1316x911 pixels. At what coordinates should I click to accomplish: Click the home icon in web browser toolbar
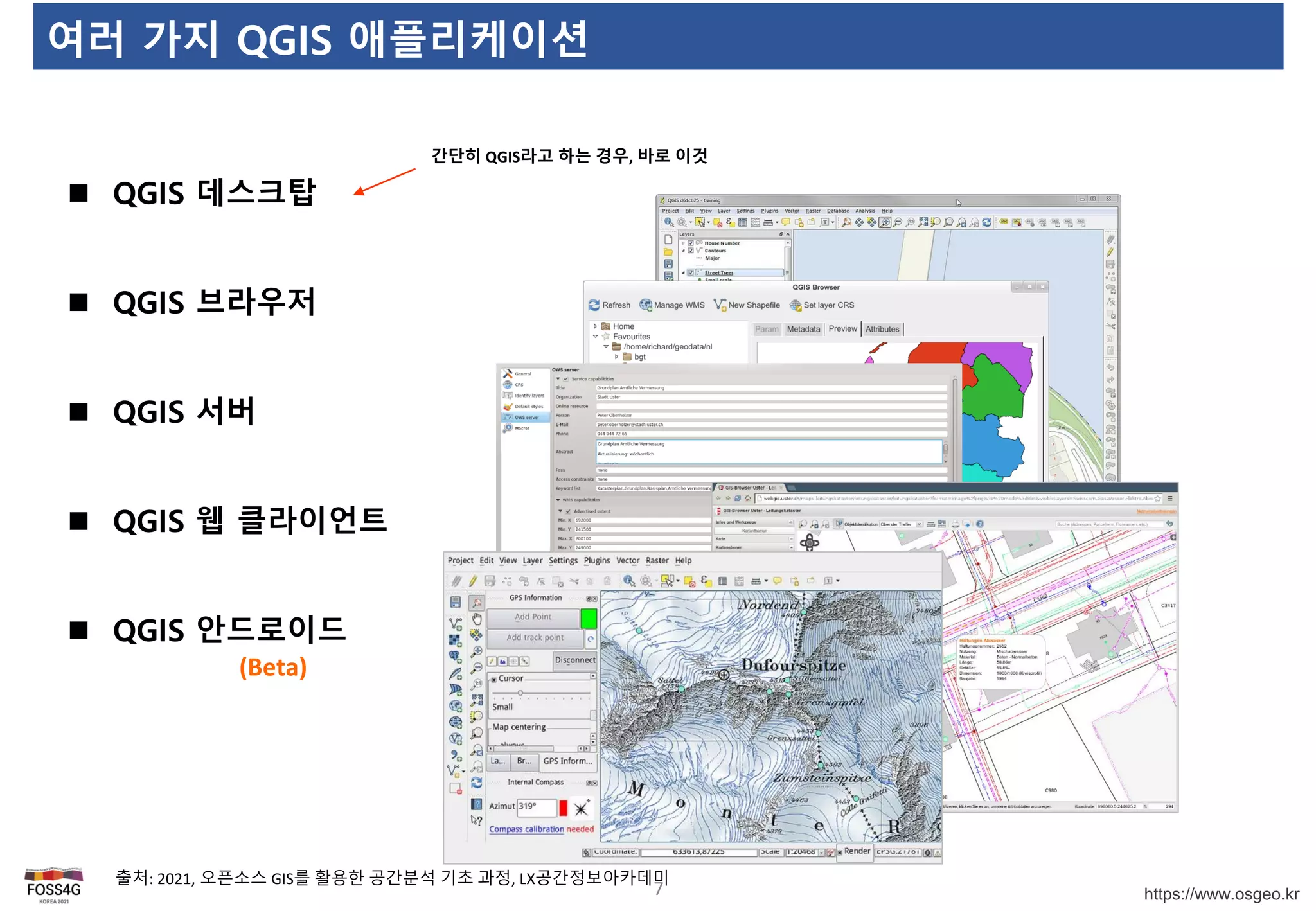[x=747, y=499]
